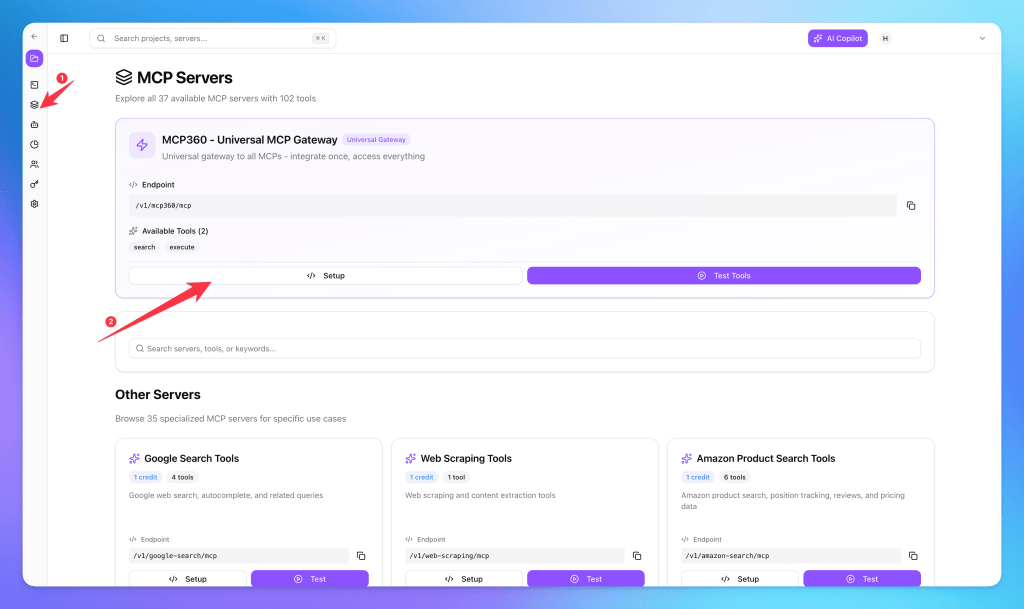
Task: Copy the Amazon Search endpoint path
Action: point(913,556)
